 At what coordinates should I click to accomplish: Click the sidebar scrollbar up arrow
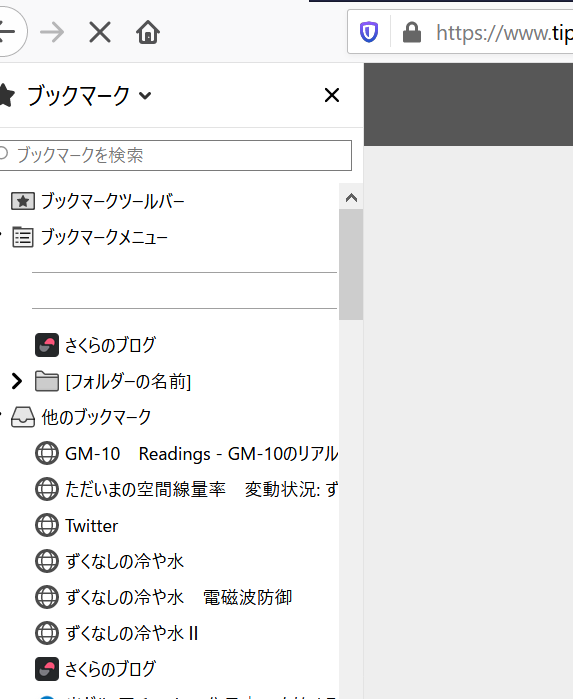351,197
